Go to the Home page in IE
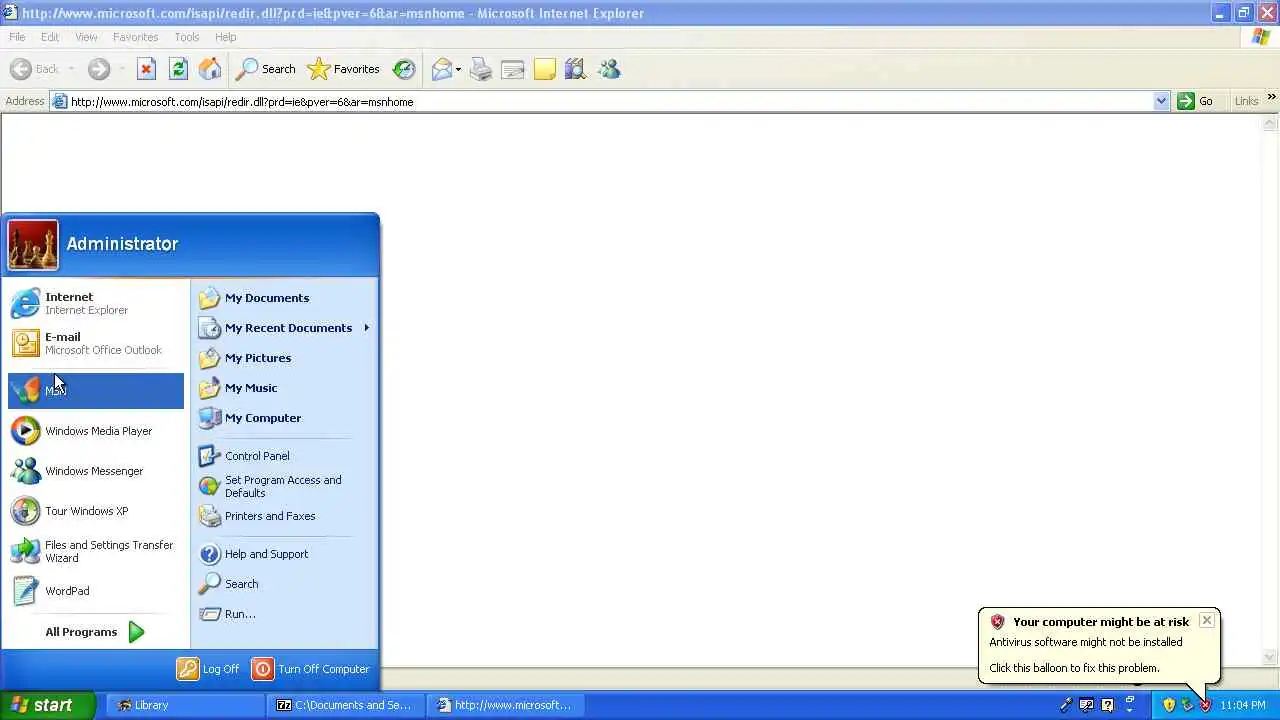This screenshot has width=1280, height=720. (210, 69)
